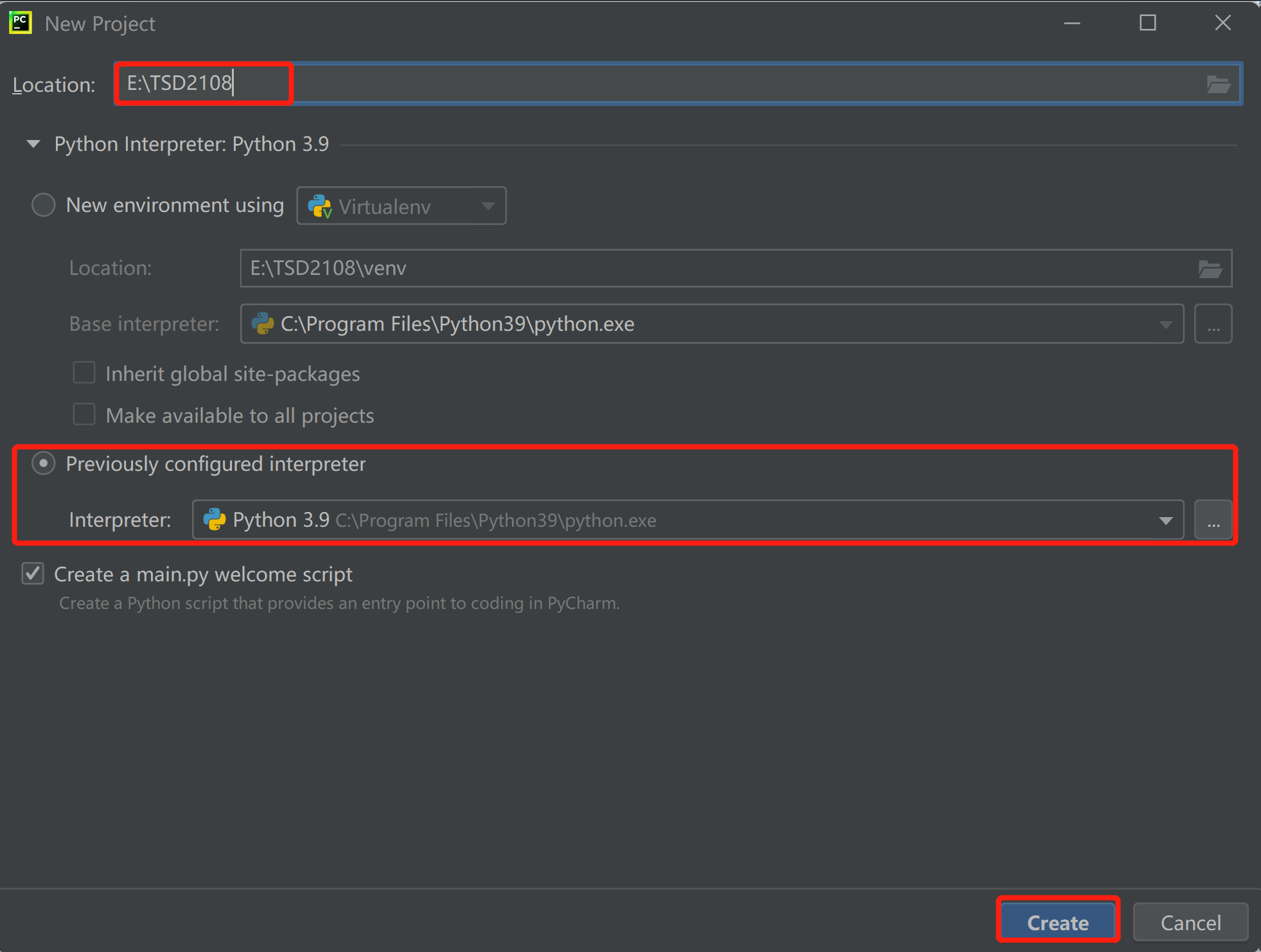
Task: Click the Python icon in Interpreter field
Action: [215, 520]
